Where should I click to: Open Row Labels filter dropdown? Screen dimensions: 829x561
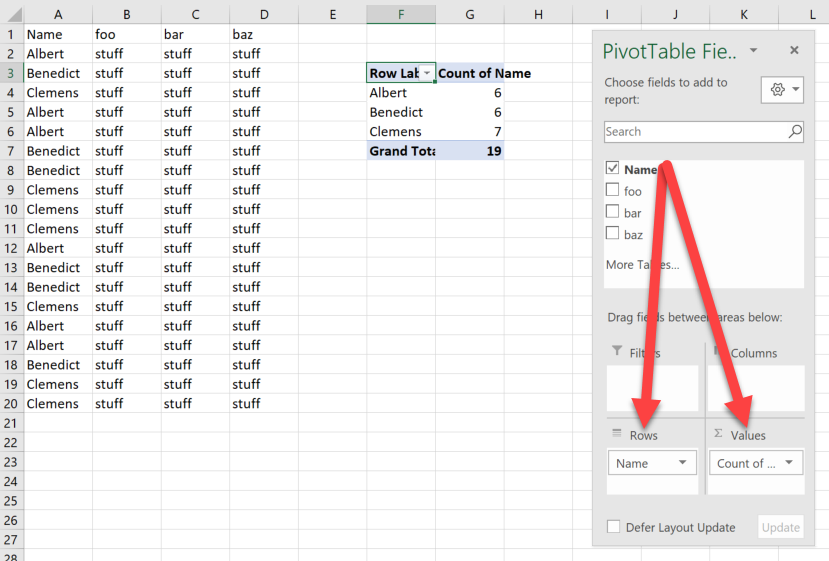tap(427, 73)
